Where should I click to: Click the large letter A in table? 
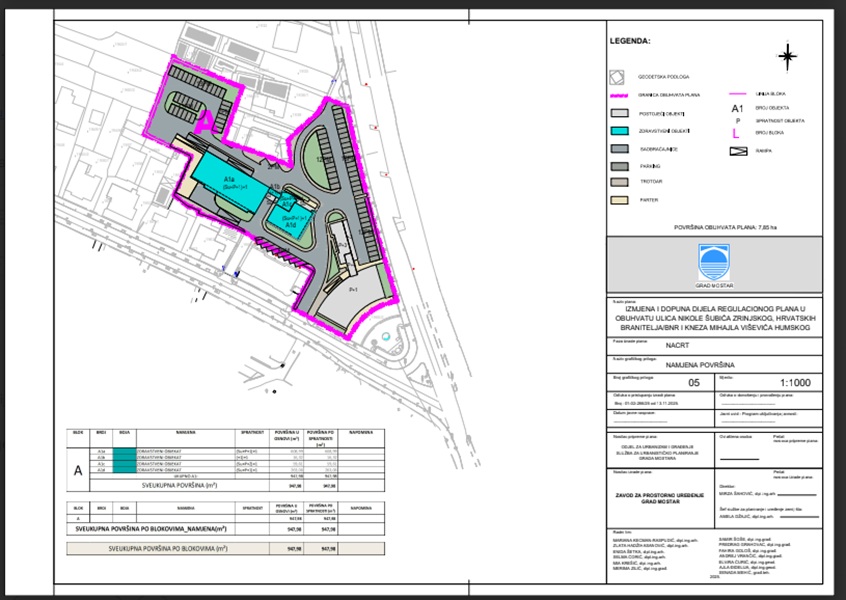click(78, 467)
